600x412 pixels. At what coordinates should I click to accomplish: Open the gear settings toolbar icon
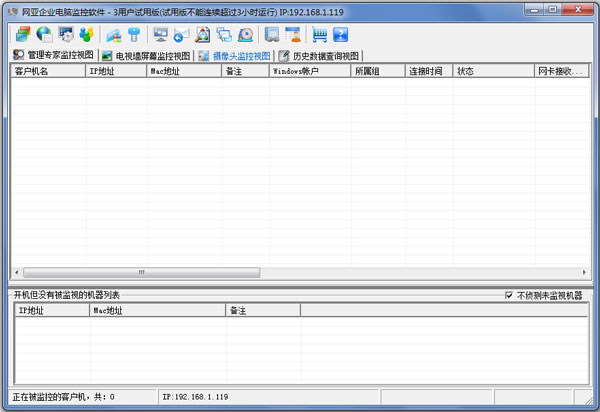pos(66,34)
